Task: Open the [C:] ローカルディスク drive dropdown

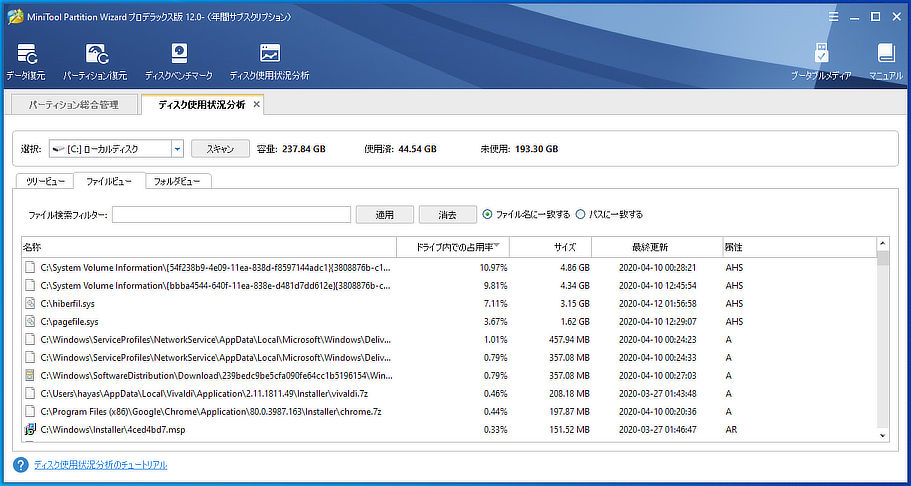Action: tap(177, 149)
